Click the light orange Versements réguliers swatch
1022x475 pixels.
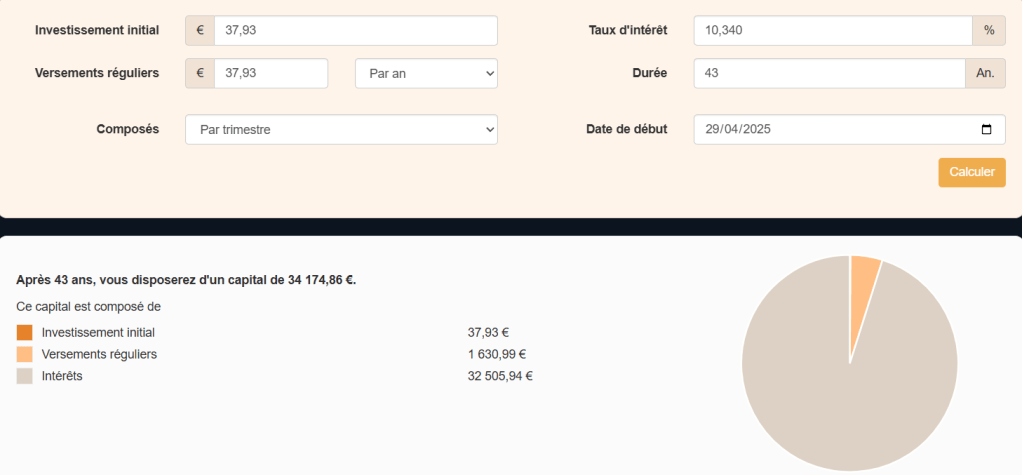pos(25,354)
